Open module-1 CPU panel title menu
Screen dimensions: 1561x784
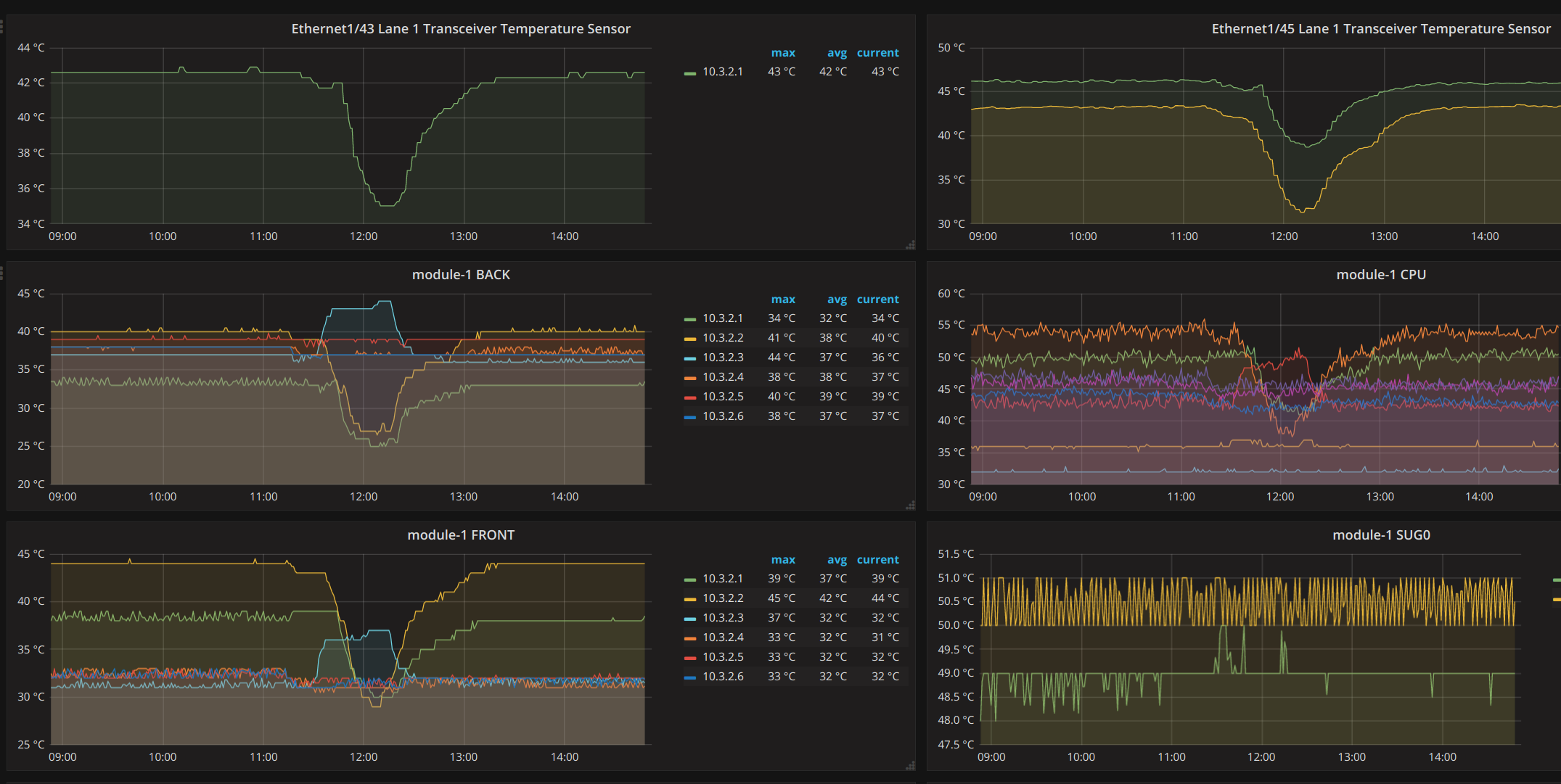pos(1381,275)
